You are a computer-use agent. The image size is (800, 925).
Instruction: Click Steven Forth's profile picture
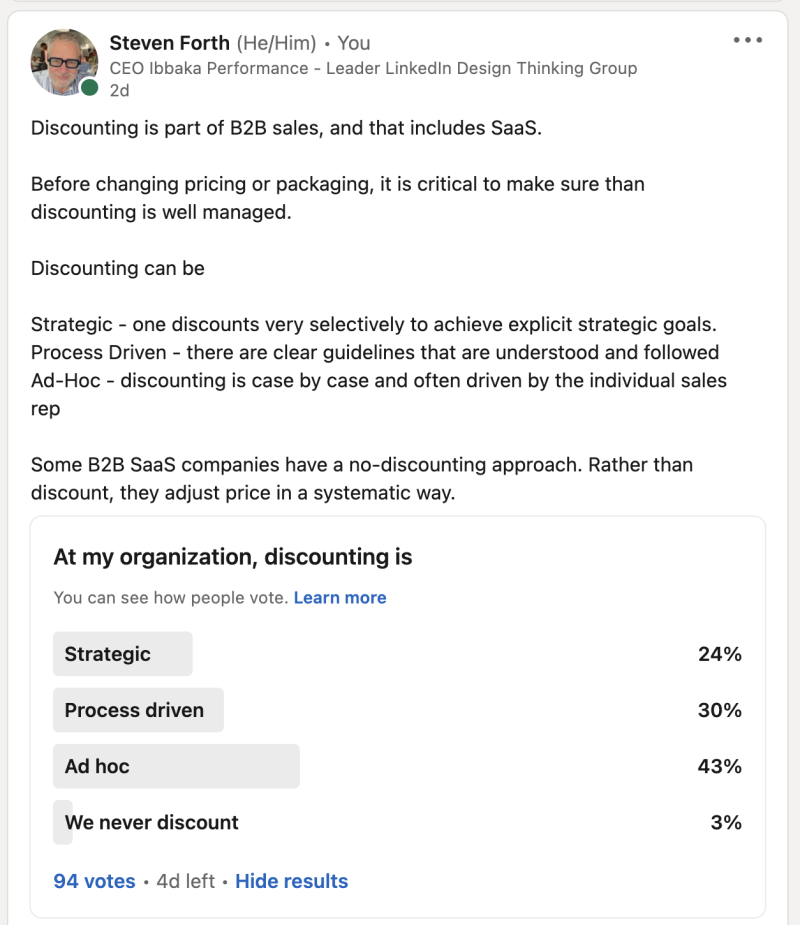coord(63,62)
